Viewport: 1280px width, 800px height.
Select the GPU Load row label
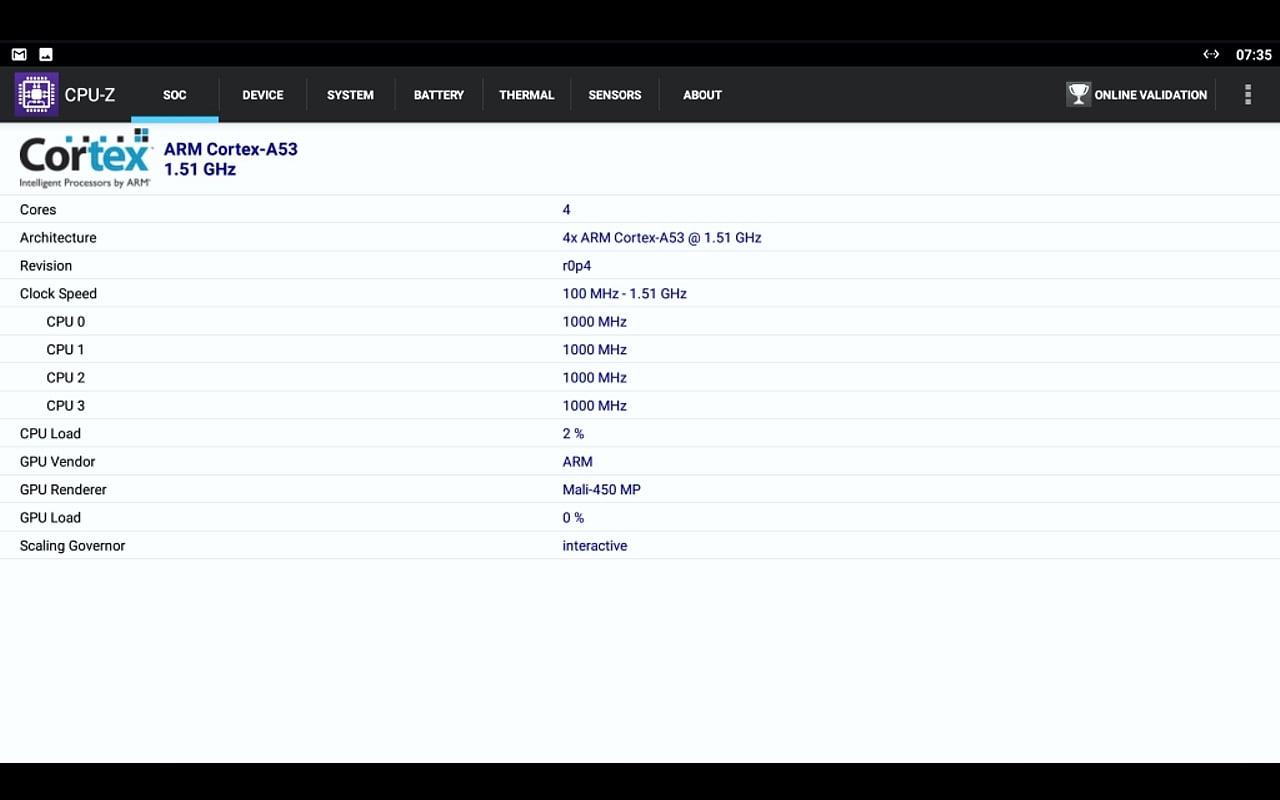50,518
